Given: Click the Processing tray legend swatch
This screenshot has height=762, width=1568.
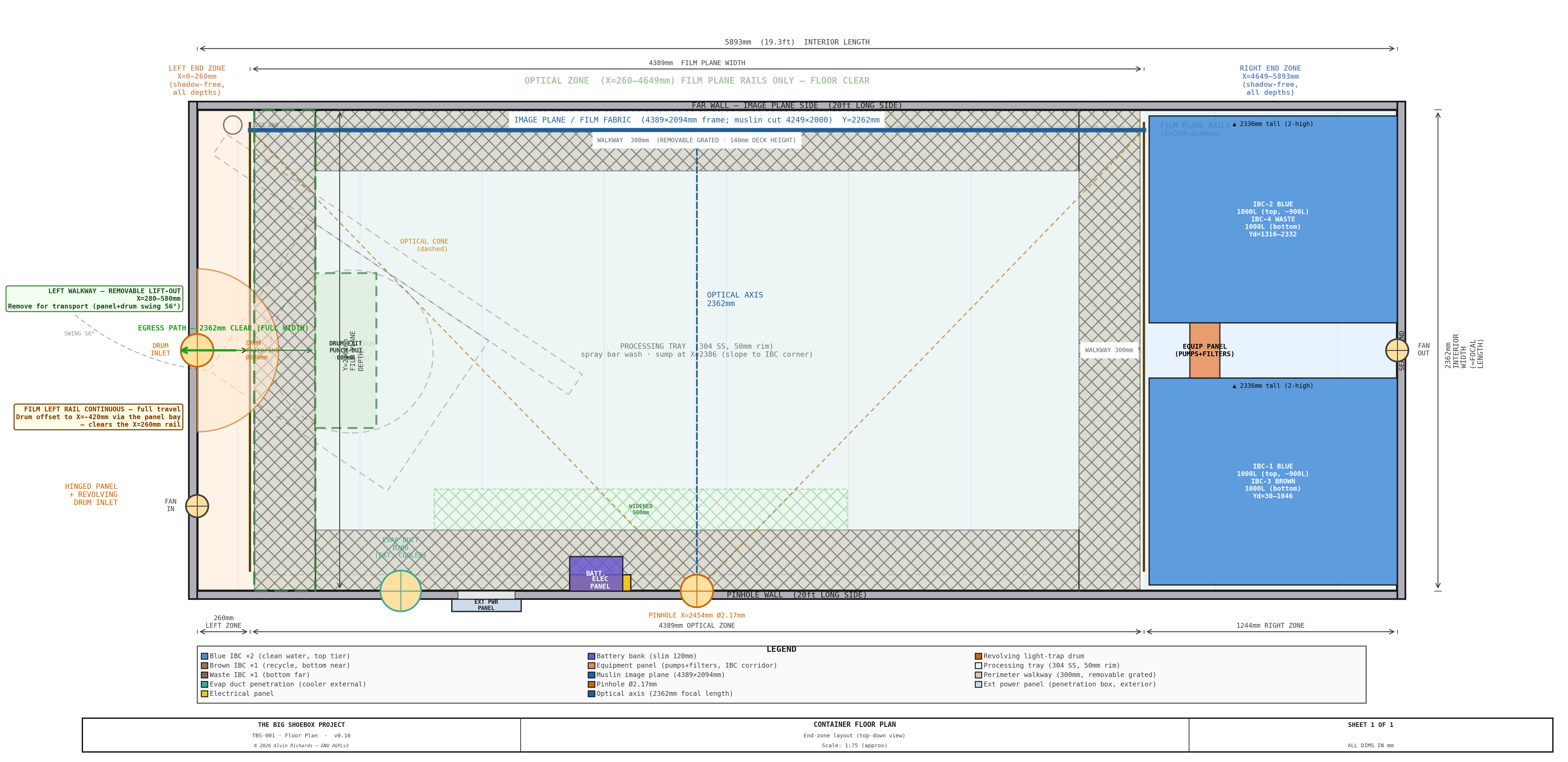Looking at the screenshot, I should pyautogui.click(x=978, y=666).
